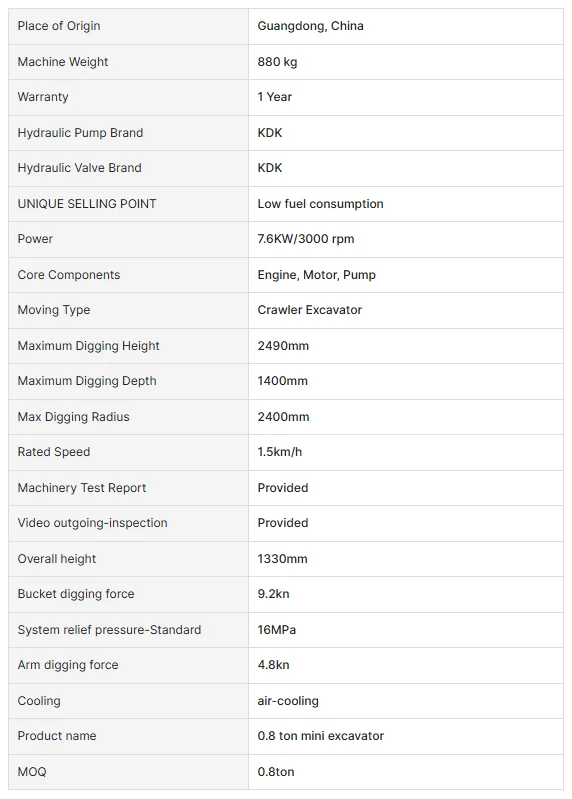The image size is (572, 799).
Task: Select the Low fuel consumption text
Action: (x=320, y=204)
